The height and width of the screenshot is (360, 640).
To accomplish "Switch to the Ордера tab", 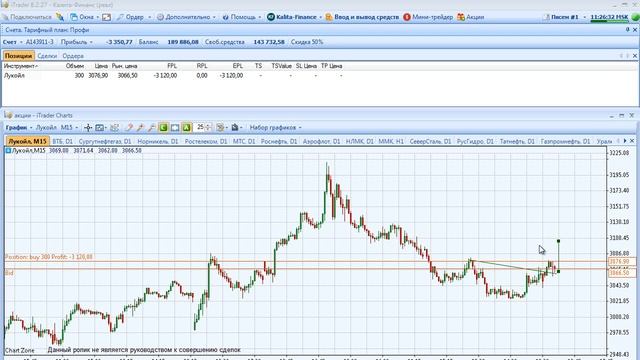I will (x=73, y=56).
